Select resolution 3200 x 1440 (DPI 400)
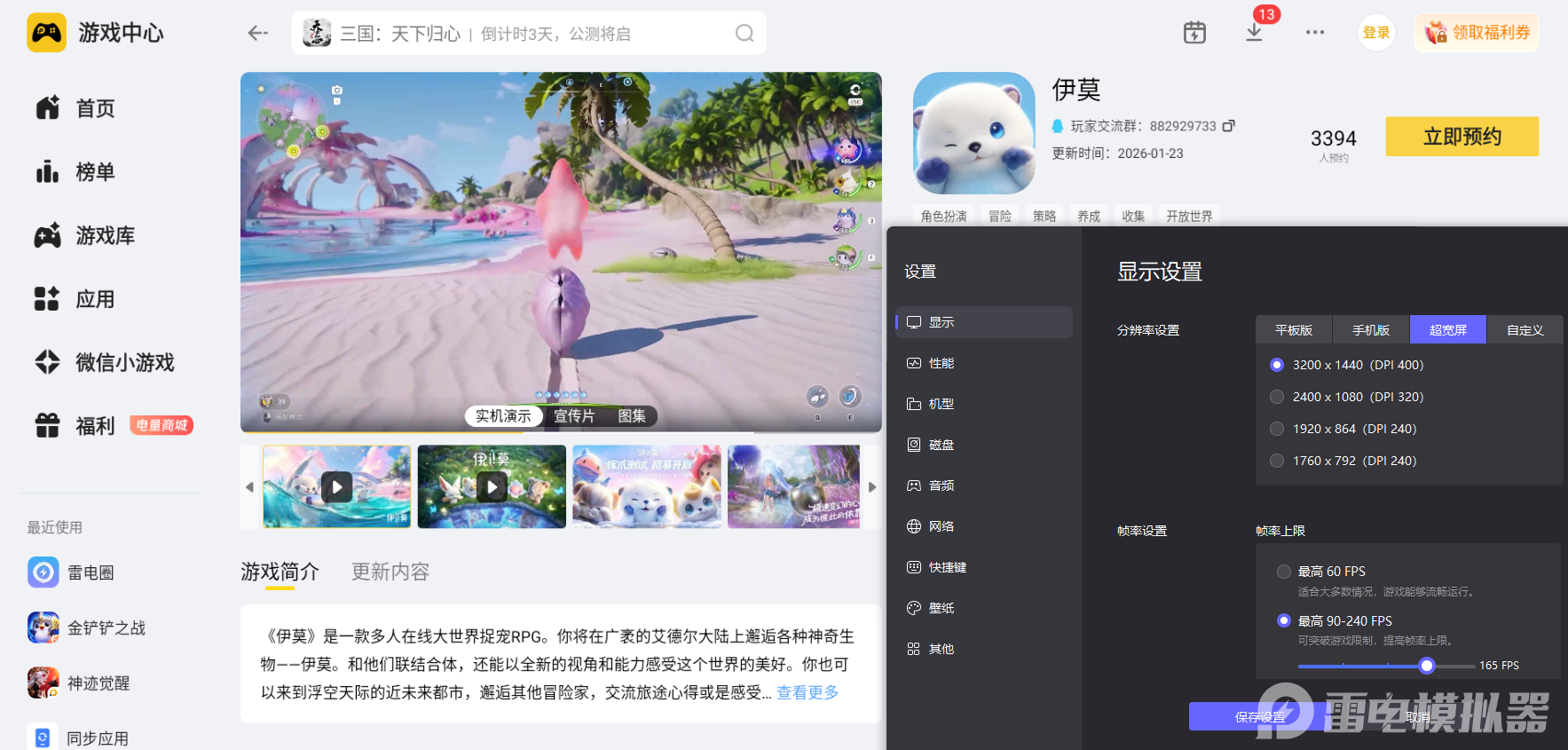 tap(1277, 365)
